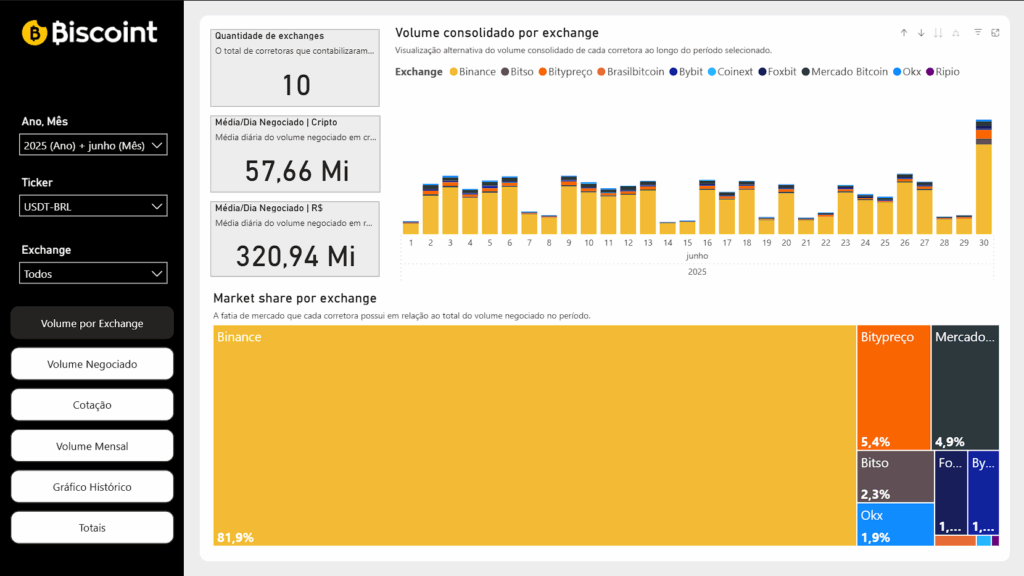Click the Market share por exchange title

[x=295, y=298]
